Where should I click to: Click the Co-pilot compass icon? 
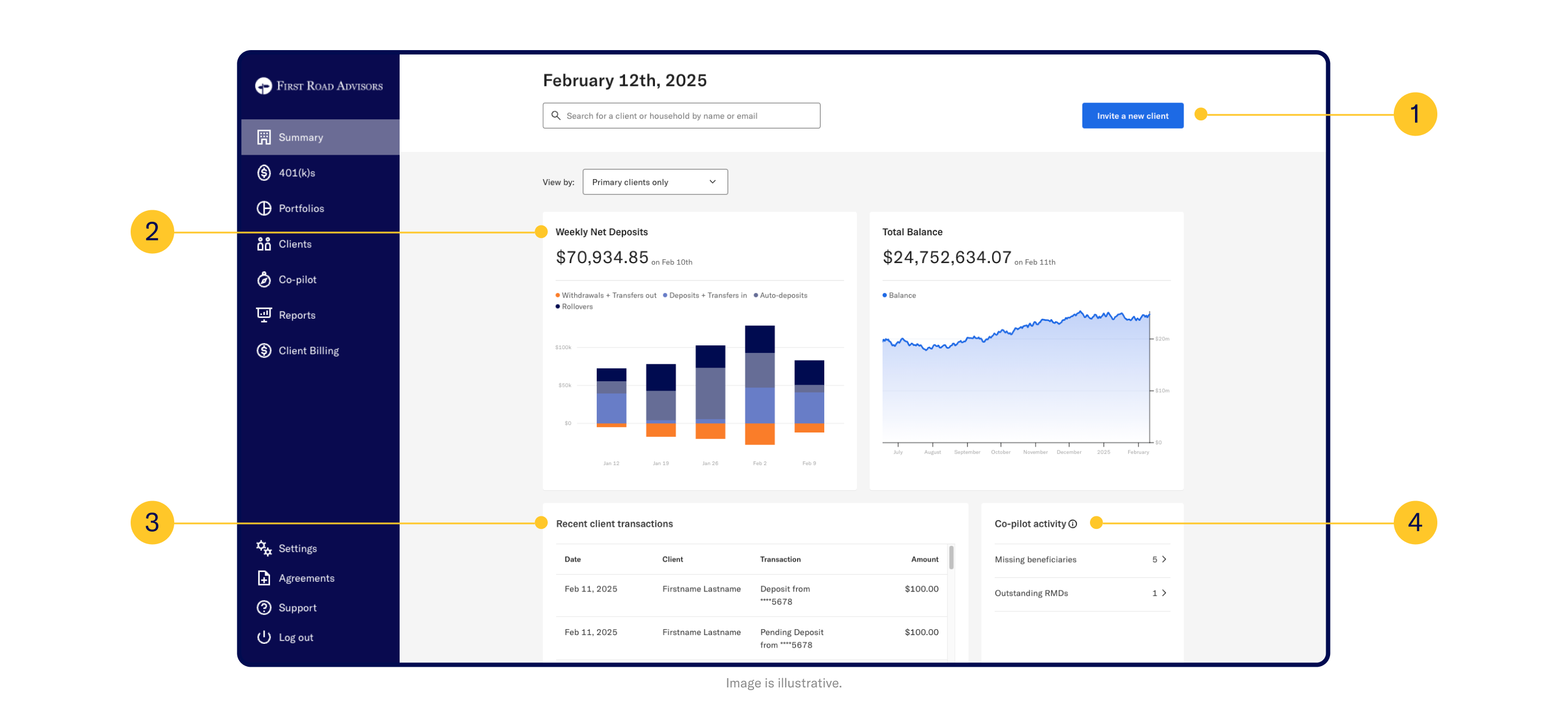click(264, 279)
